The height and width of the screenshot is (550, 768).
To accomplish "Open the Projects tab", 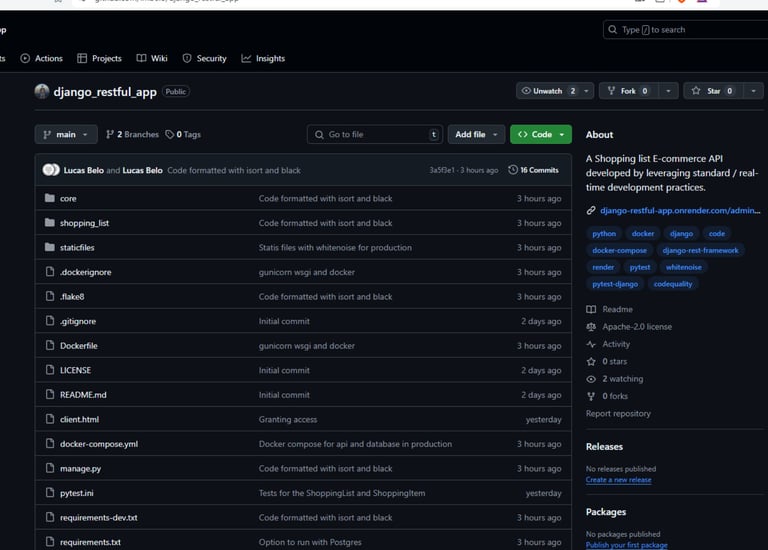I will [99, 58].
